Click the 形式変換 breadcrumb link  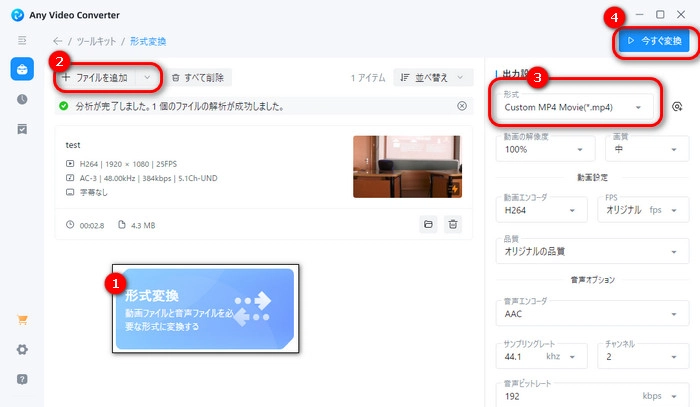[148, 42]
